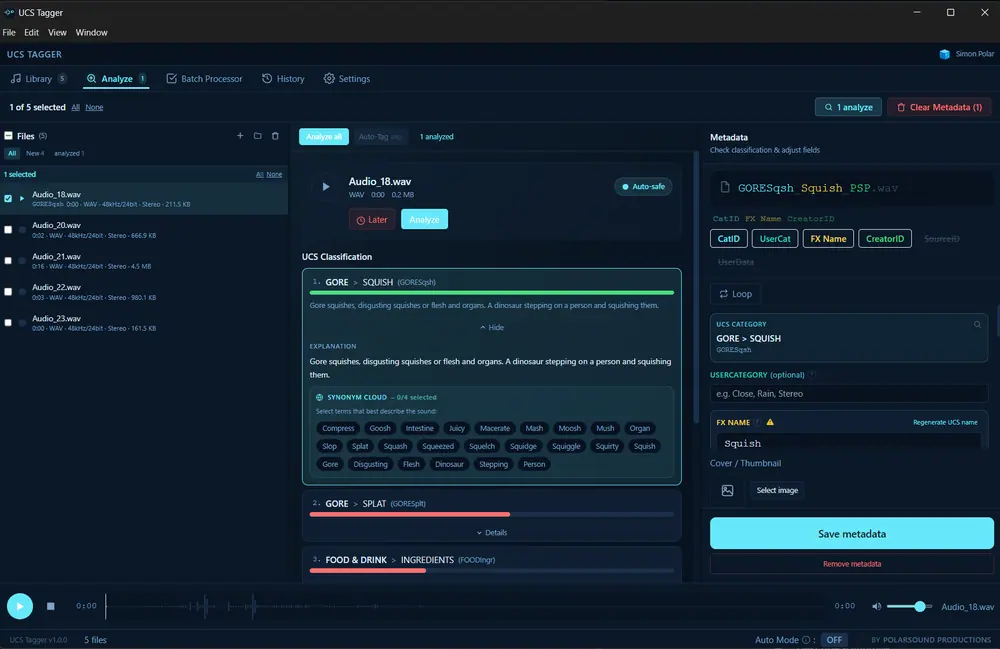This screenshot has height=649, width=1000.
Task: Open the History tab
Action: pos(283,78)
